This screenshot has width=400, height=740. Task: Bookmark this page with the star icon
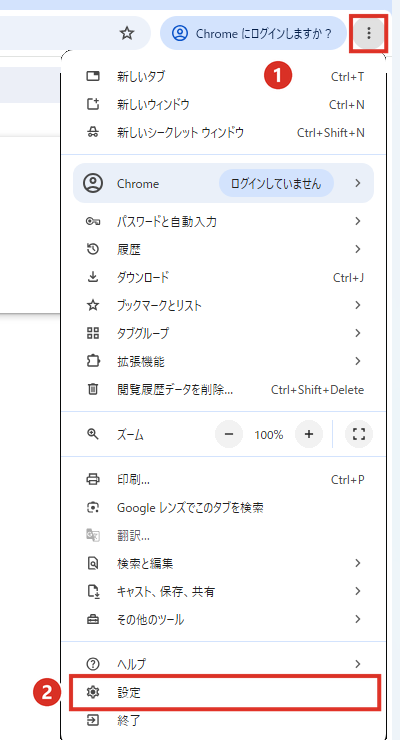(x=126, y=33)
